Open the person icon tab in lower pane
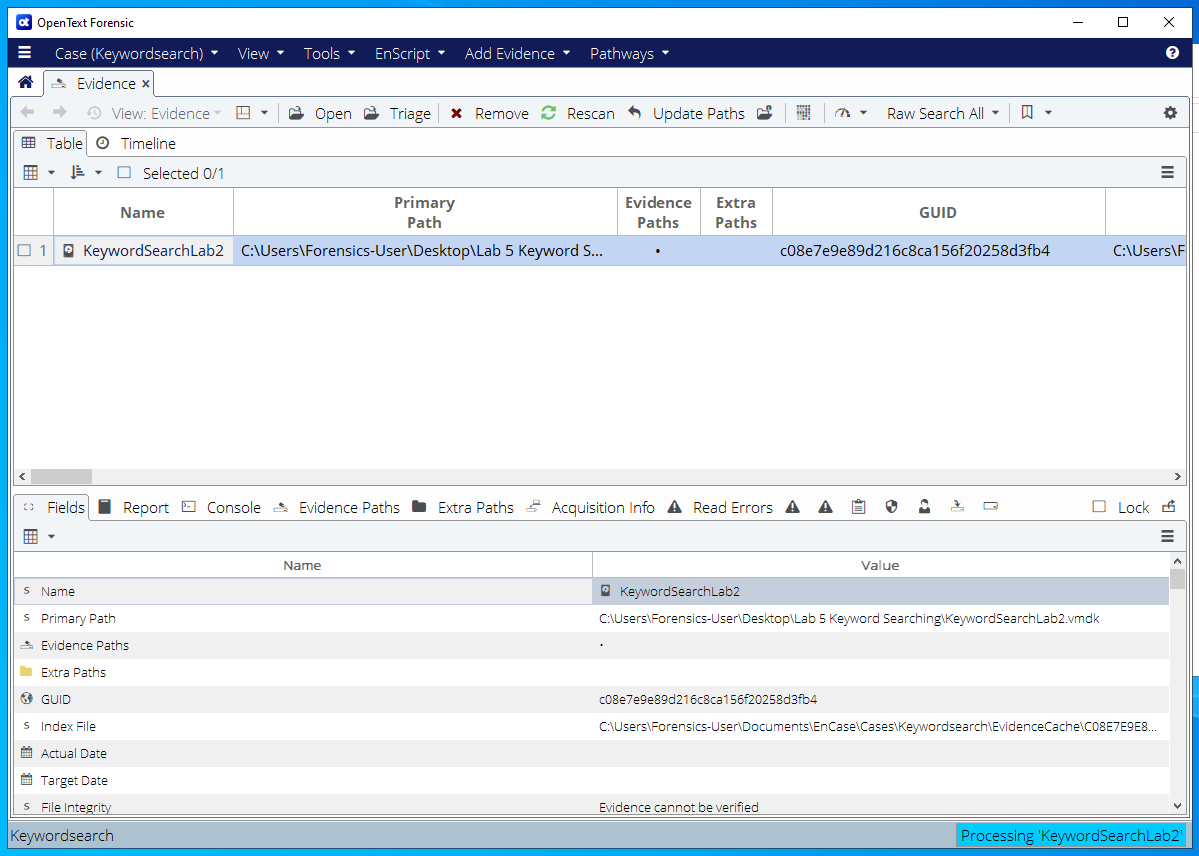 coord(924,506)
